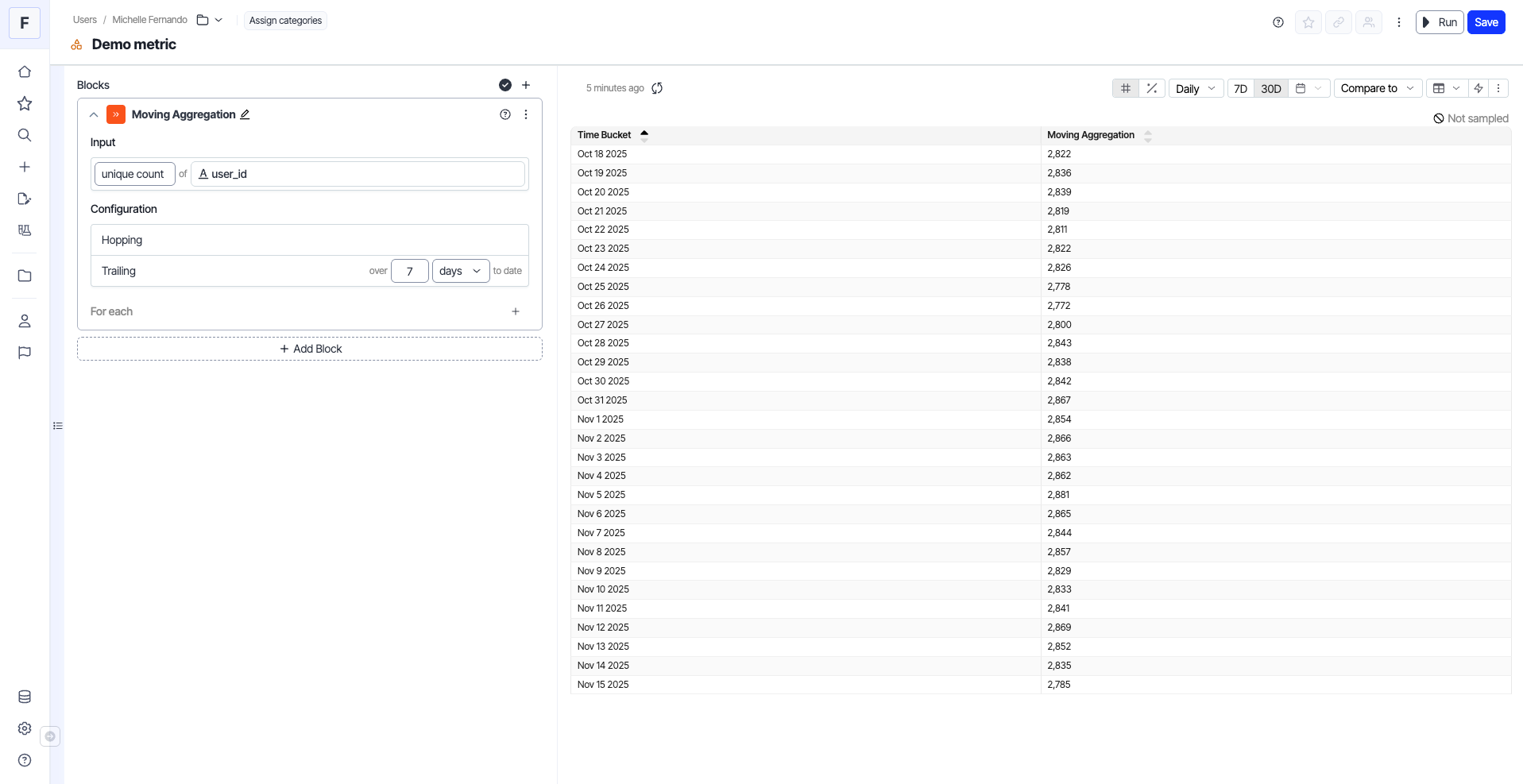Click the Add Block button

click(x=310, y=349)
